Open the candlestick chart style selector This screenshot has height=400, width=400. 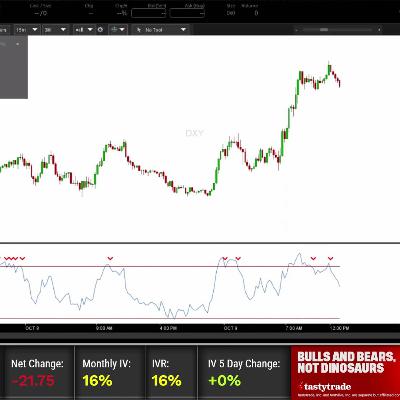(83, 30)
